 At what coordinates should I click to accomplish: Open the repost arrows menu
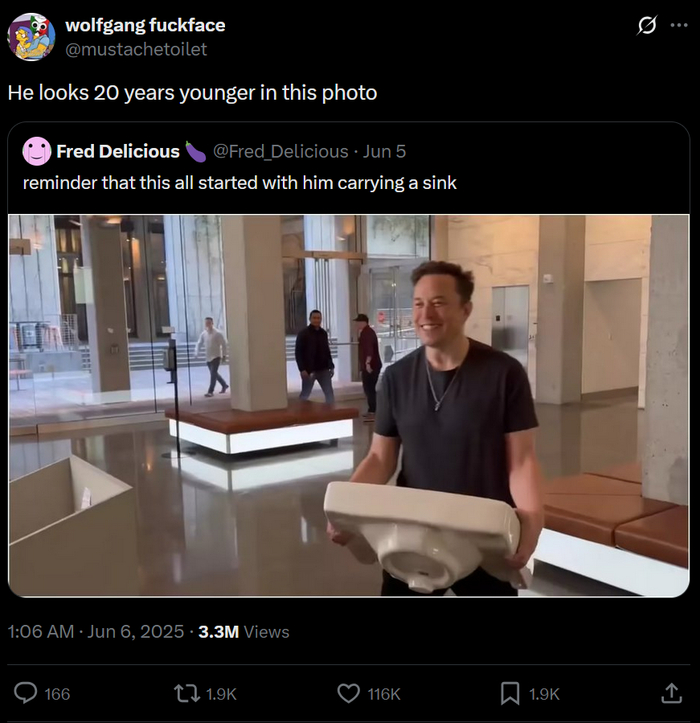click(x=187, y=692)
